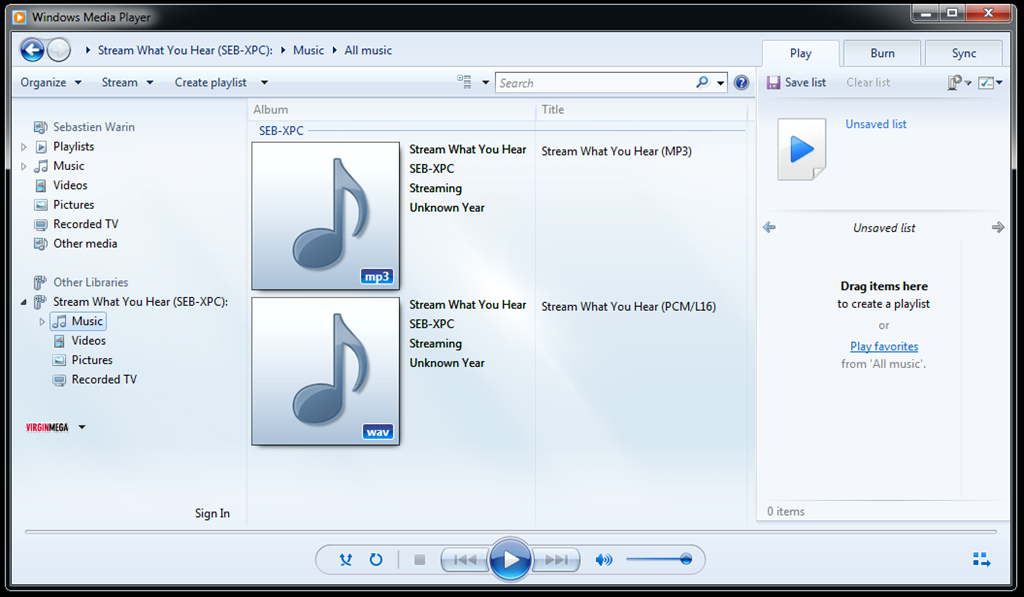The width and height of the screenshot is (1024, 597).
Task: Click the Previous track button
Action: [x=465, y=560]
